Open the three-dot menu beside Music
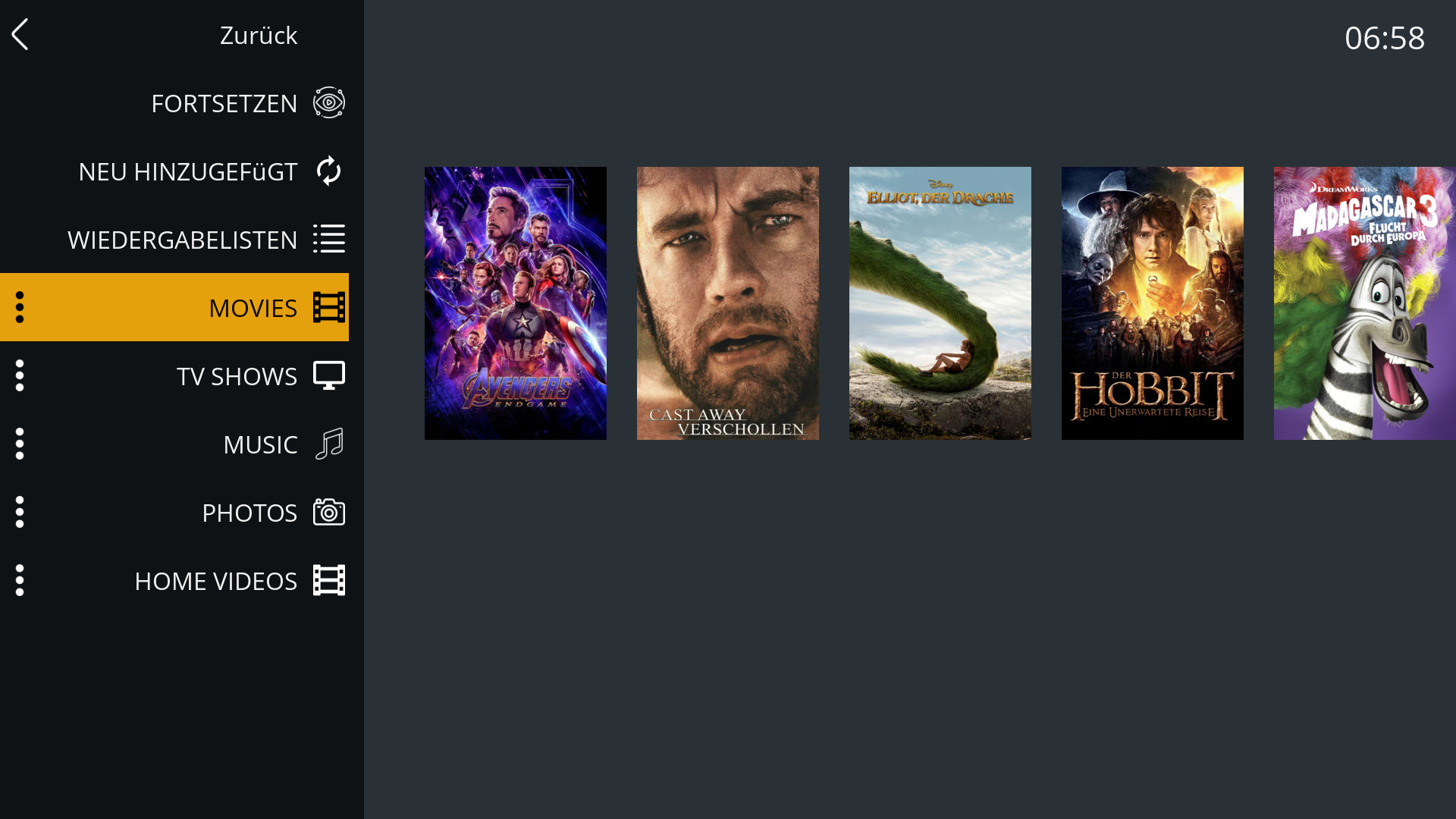1456x819 pixels. coord(20,444)
